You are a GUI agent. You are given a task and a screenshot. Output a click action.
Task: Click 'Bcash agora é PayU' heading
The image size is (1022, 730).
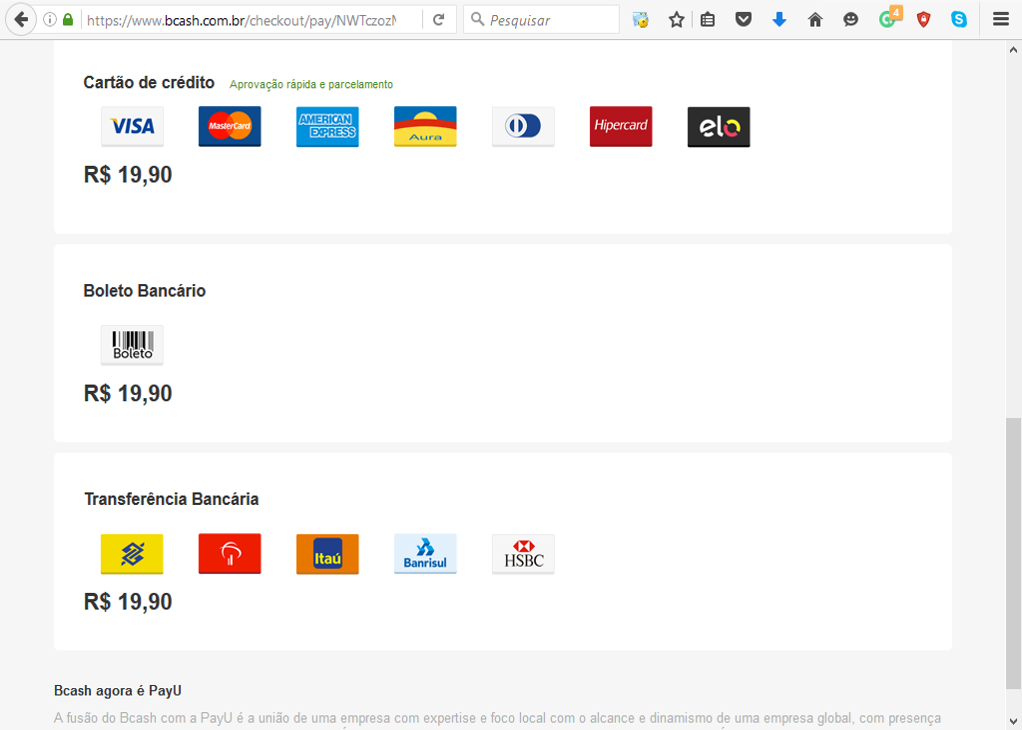(x=118, y=691)
